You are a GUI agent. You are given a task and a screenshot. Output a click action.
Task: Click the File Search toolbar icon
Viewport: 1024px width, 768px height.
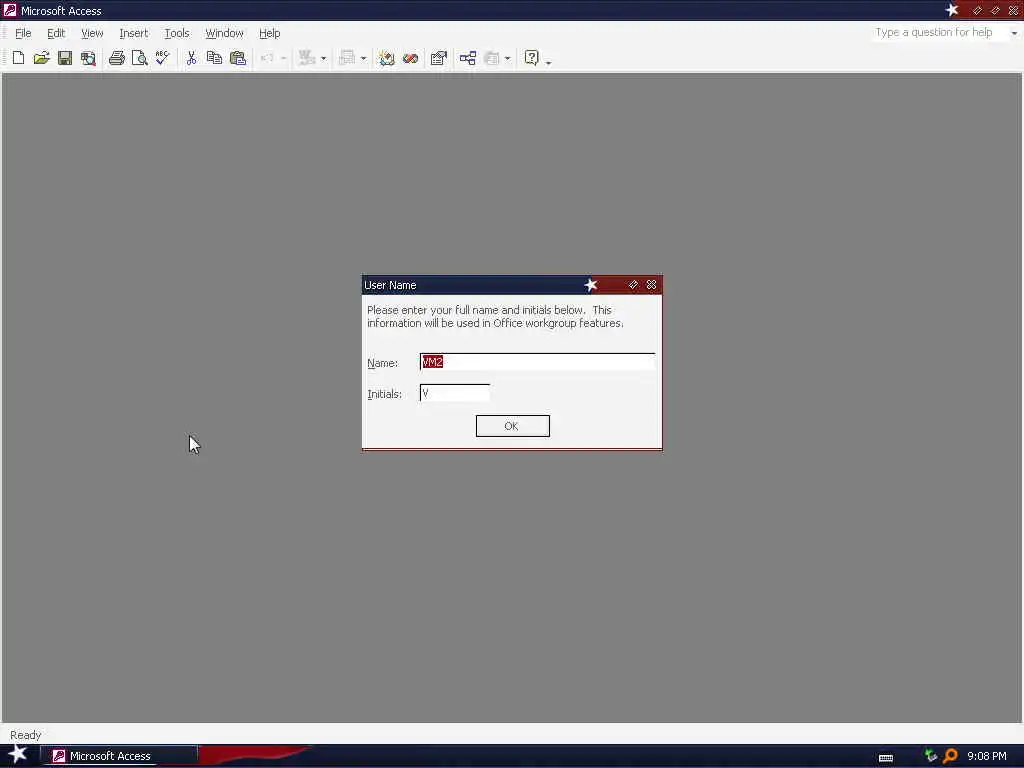point(88,58)
